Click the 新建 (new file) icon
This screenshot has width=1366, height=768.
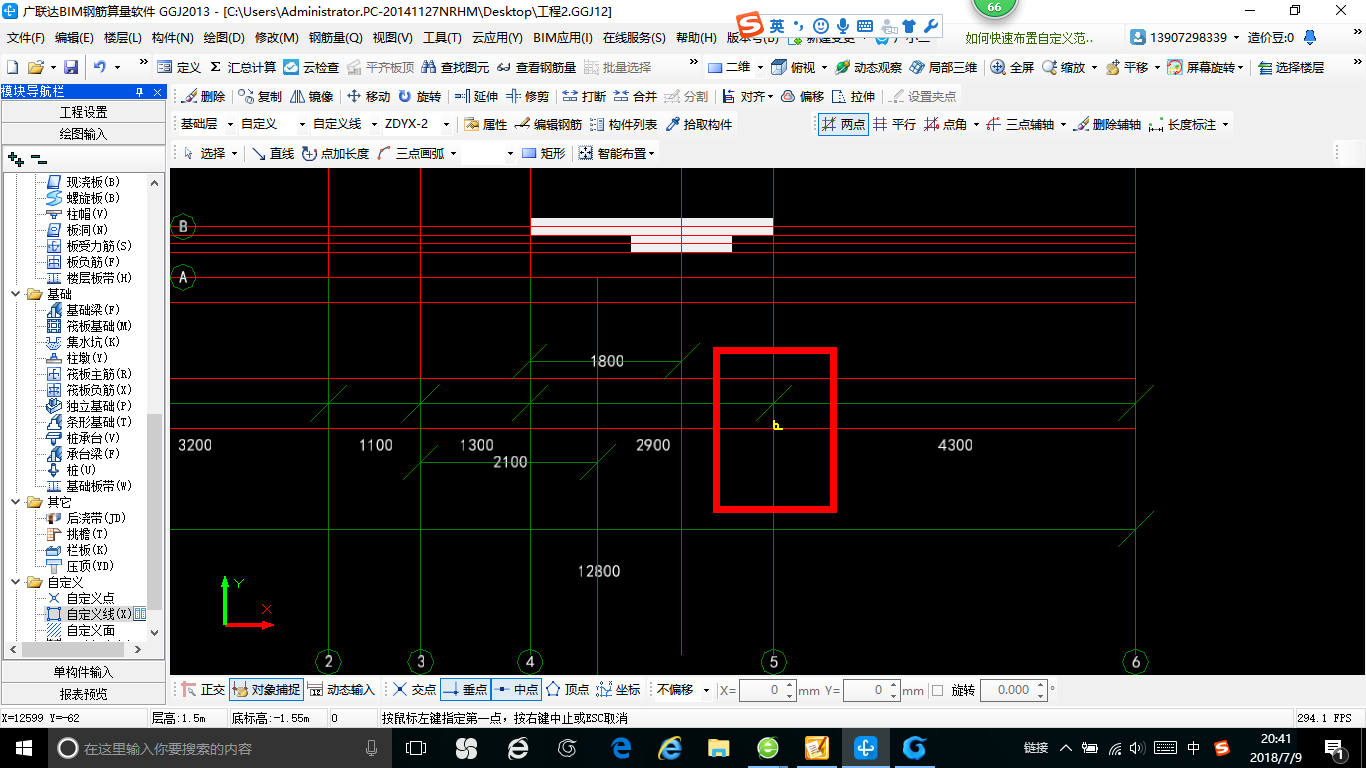(x=13, y=67)
